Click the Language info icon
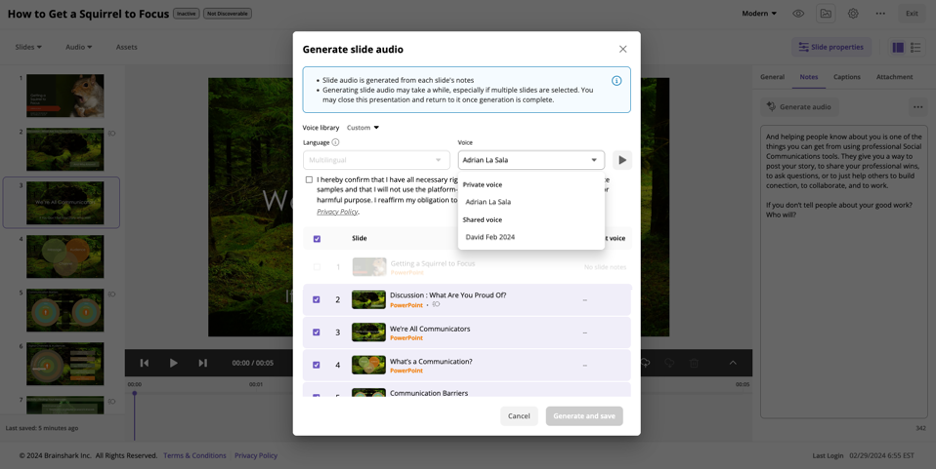 pyautogui.click(x=335, y=142)
